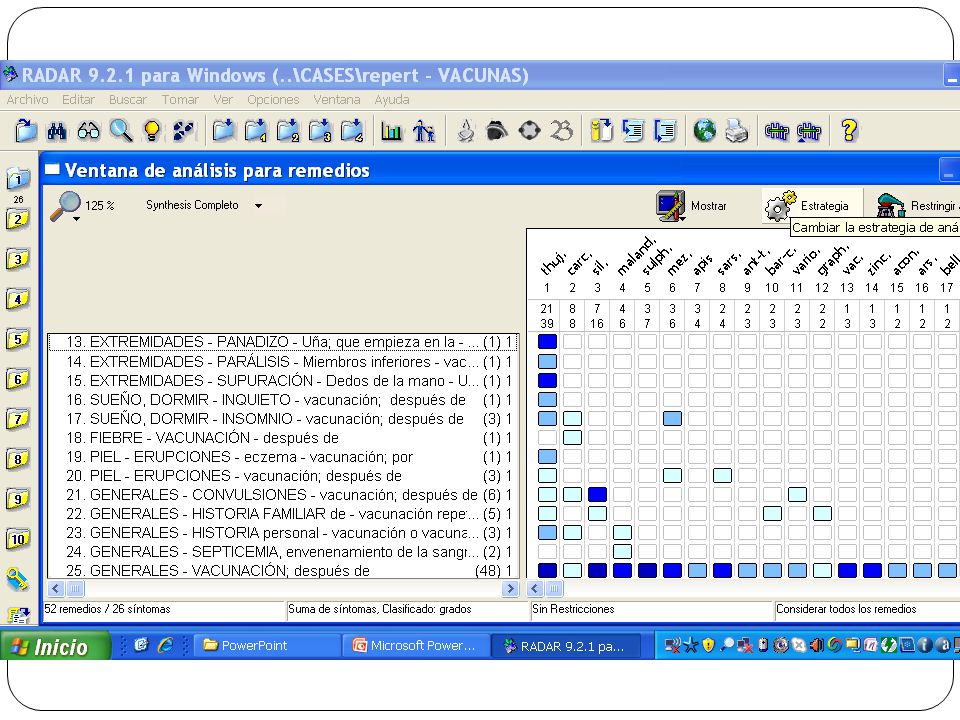Screen dimensions: 960x720
Task: Click the take-to-clipboard 4 folder icon
Action: pyautogui.click(x=351, y=131)
